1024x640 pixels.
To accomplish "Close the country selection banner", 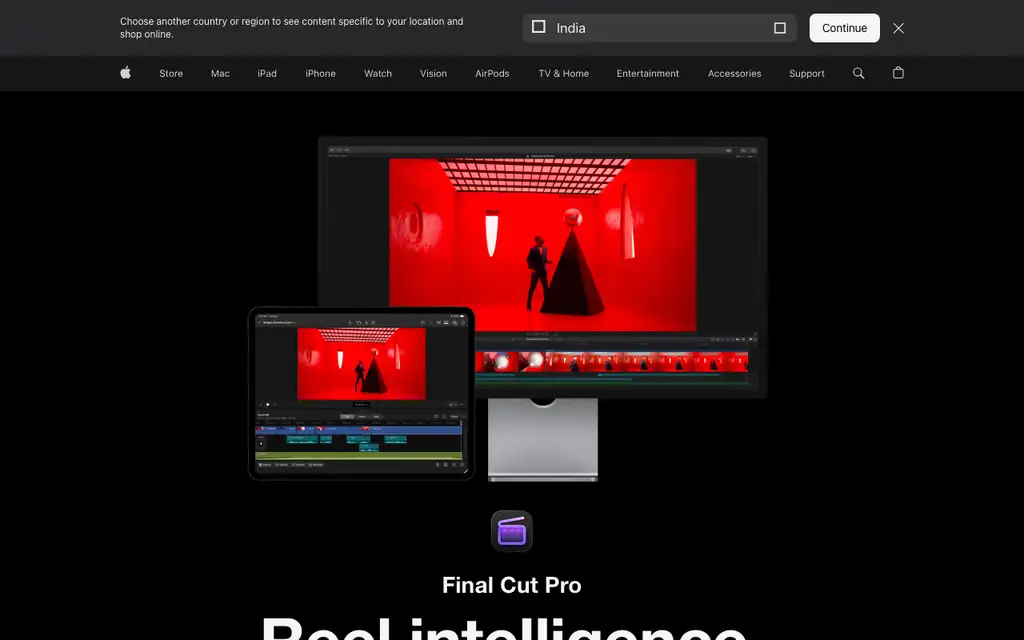I will [898, 28].
